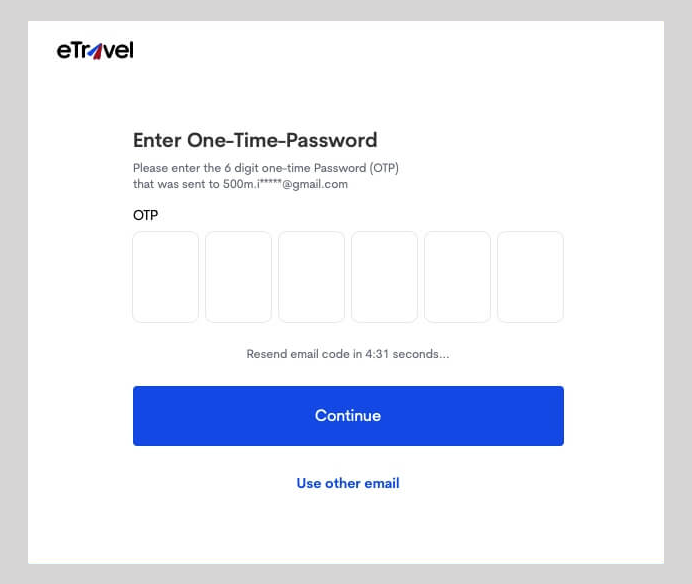Select the third OTP digit box
Screen dimensions: 692x584
tap(312, 277)
